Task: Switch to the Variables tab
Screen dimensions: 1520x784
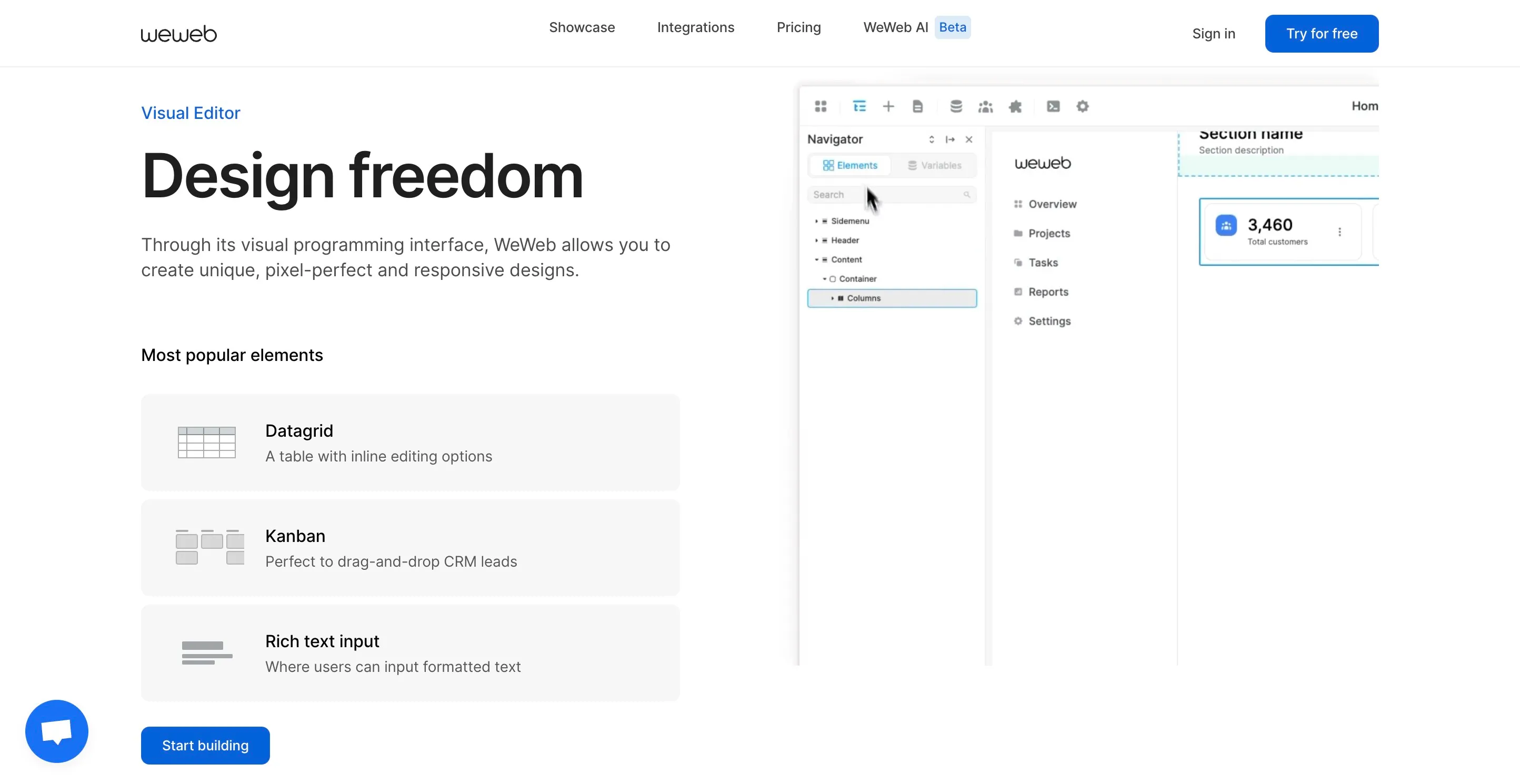Action: coord(935,165)
